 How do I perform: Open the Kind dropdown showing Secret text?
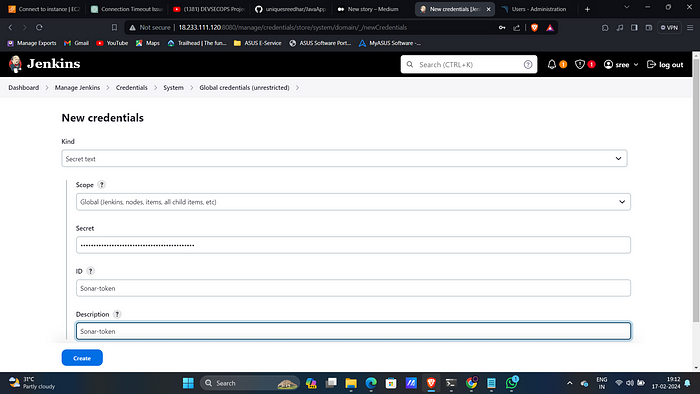[x=344, y=158]
